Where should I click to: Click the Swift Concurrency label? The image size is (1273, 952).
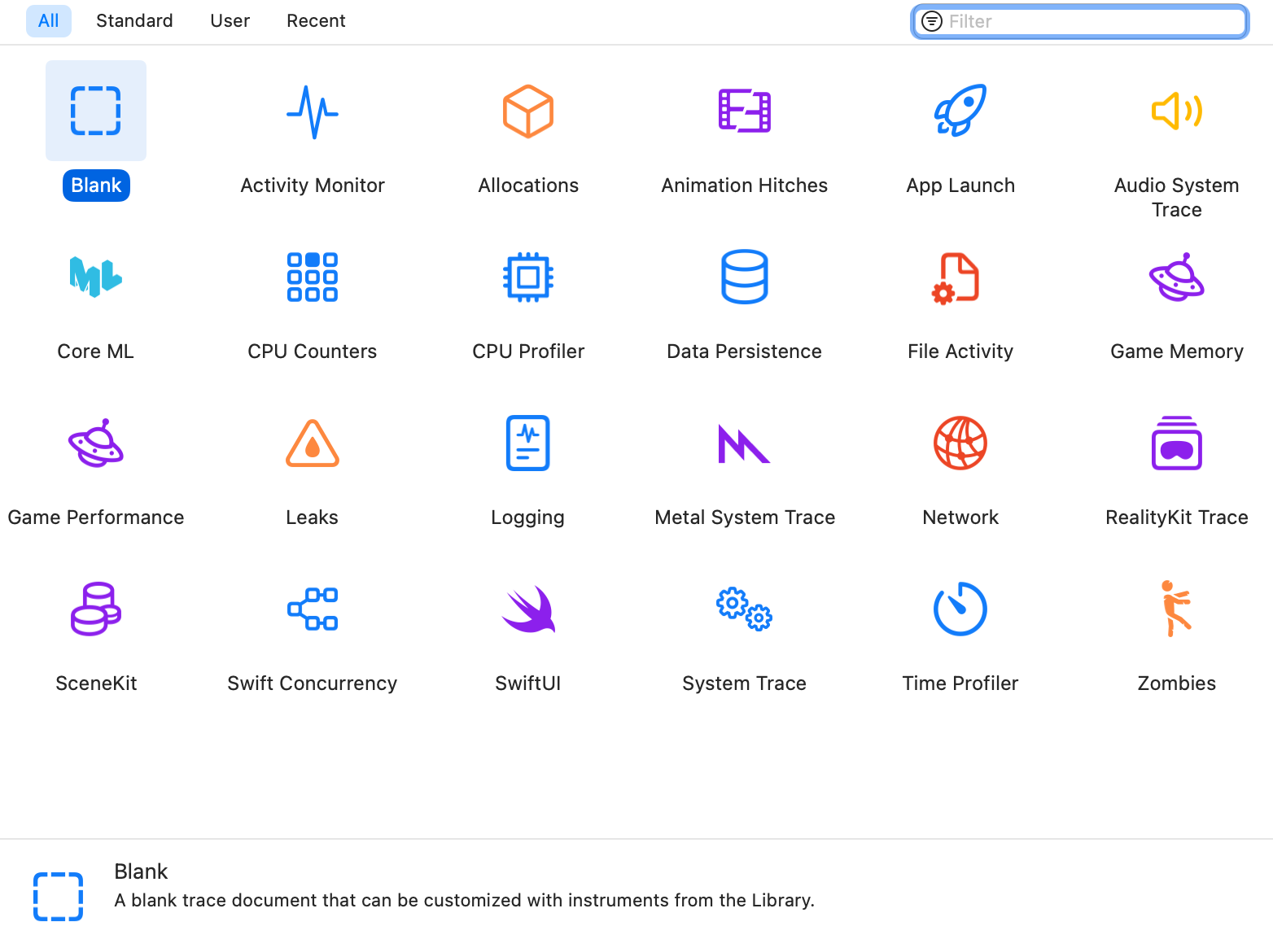tap(313, 683)
